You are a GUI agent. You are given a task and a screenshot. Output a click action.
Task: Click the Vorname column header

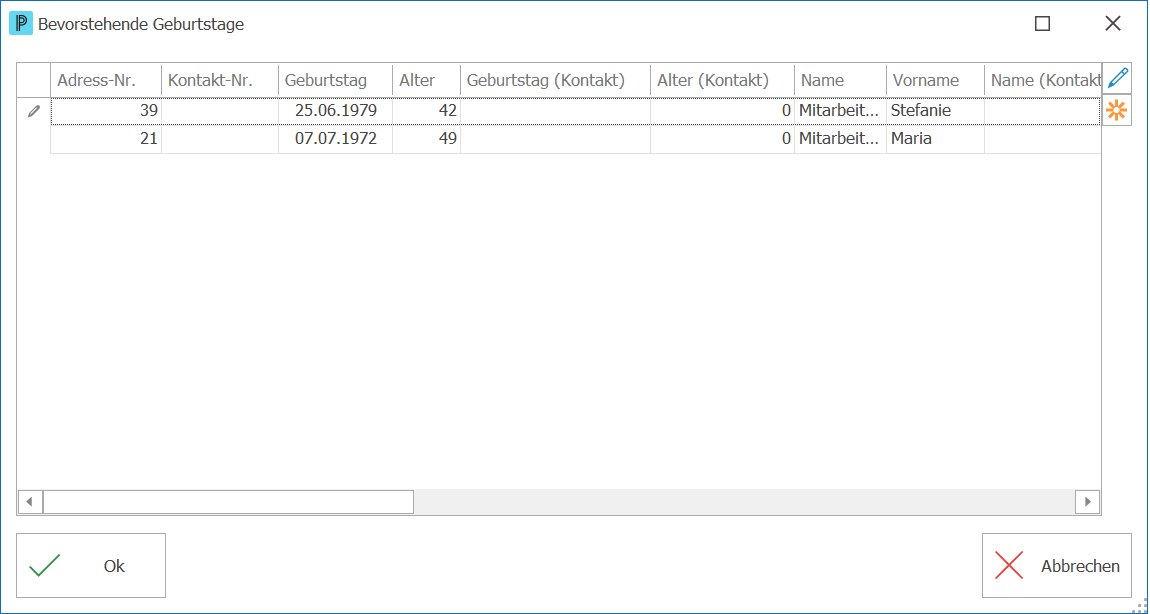tap(935, 80)
